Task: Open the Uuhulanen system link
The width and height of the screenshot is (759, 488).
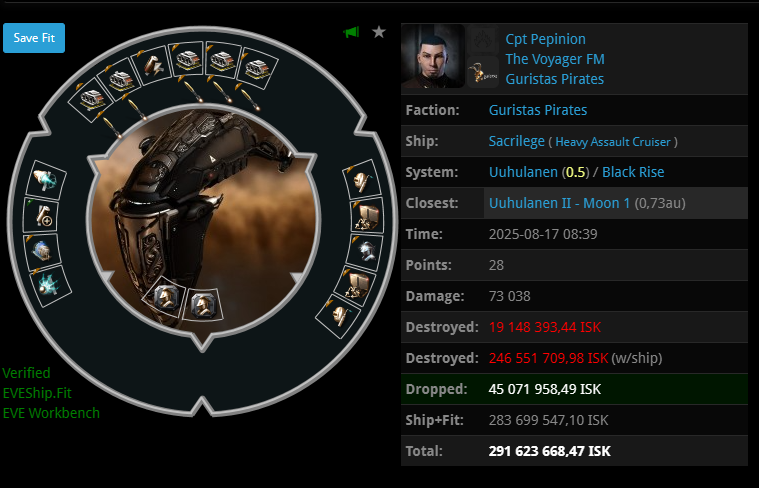Action: point(523,172)
